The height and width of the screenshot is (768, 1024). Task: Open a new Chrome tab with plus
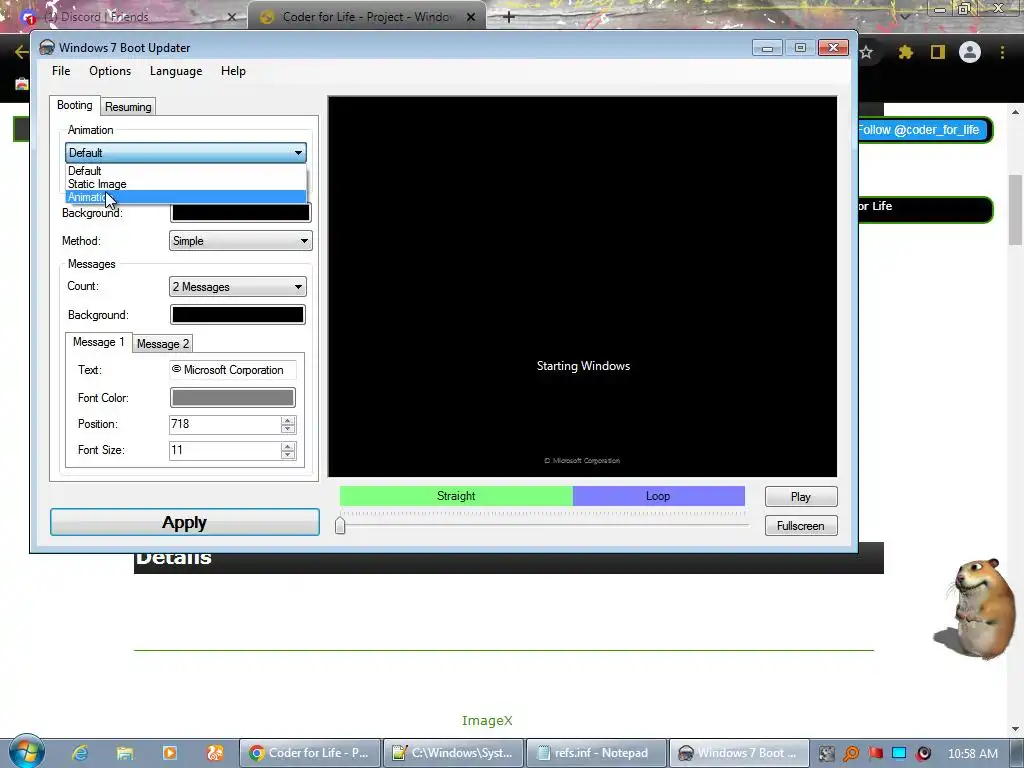[509, 17]
